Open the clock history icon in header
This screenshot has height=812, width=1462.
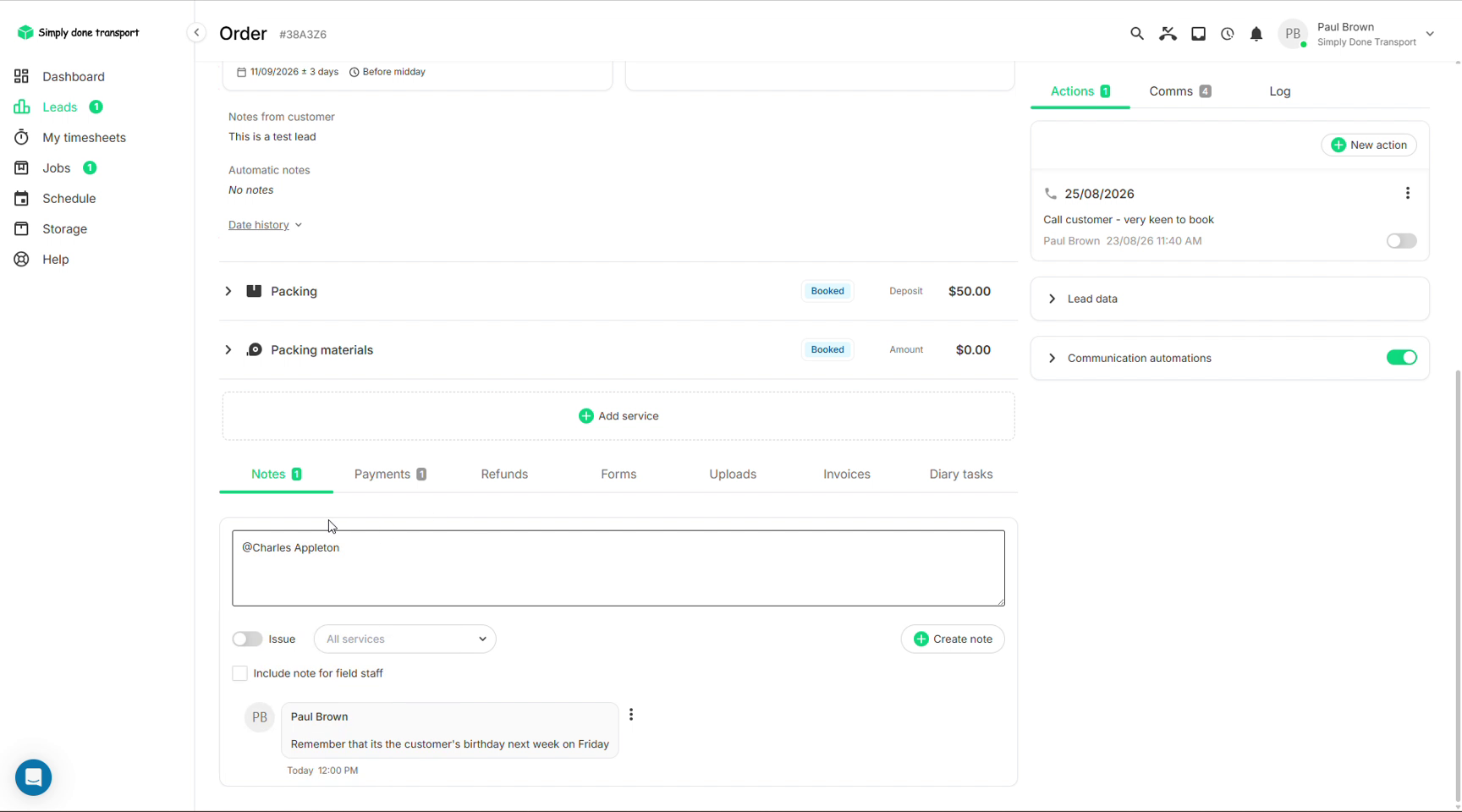pos(1227,34)
